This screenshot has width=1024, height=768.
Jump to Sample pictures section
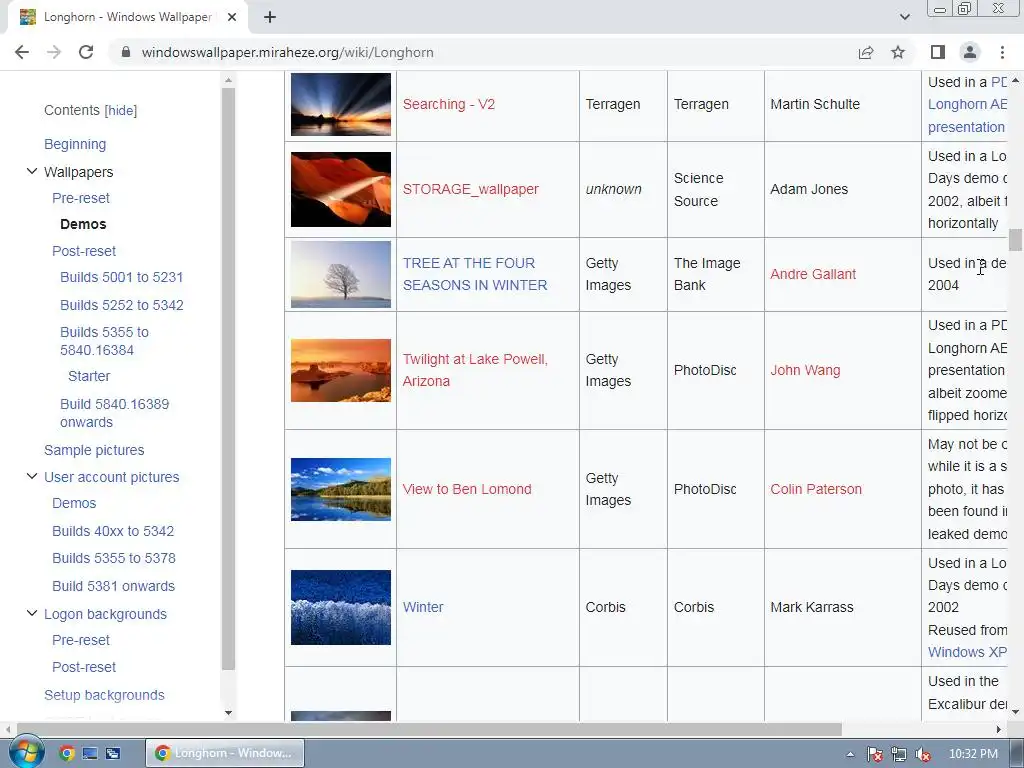[x=94, y=450]
